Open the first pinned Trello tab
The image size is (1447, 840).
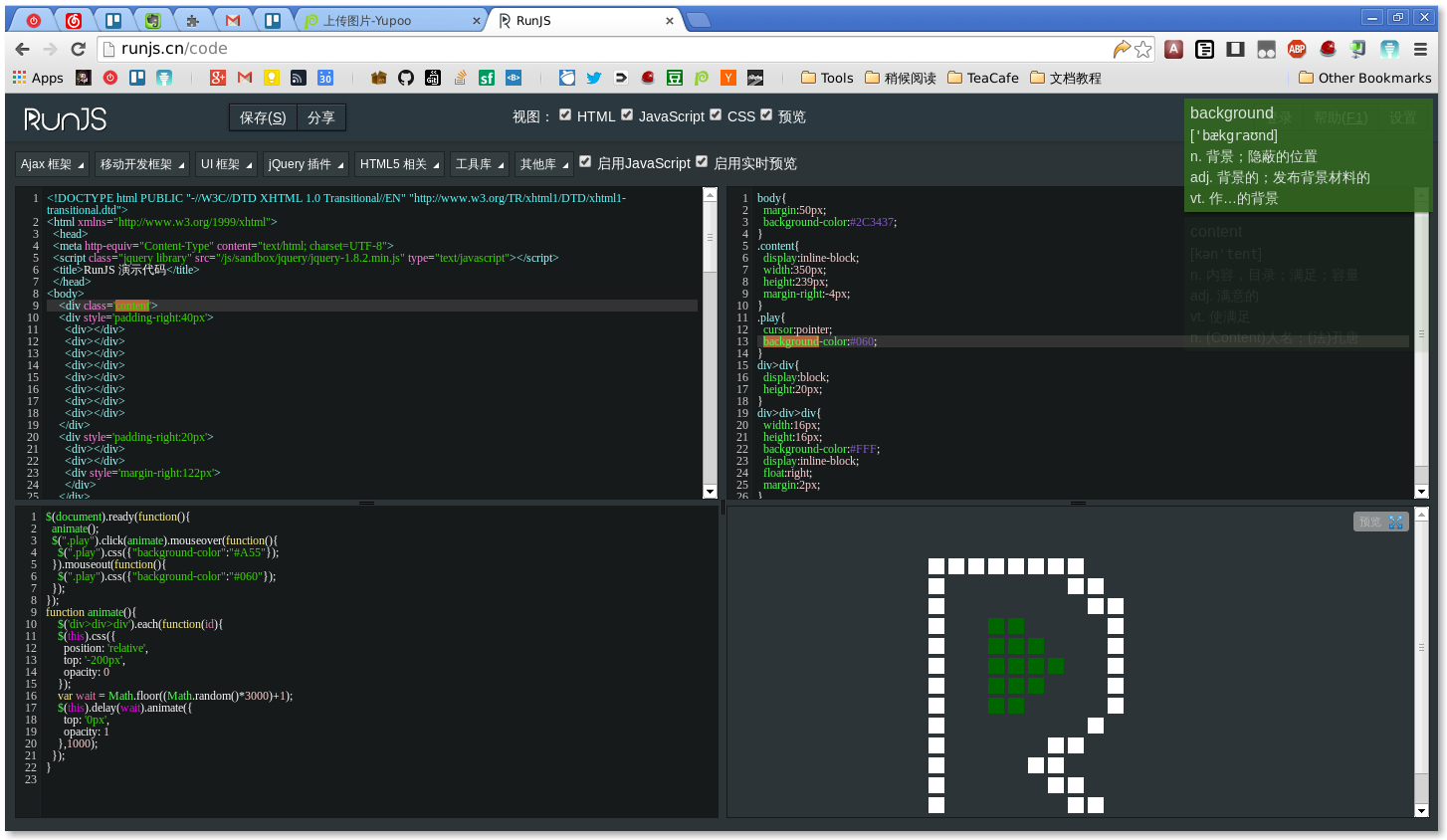click(113, 20)
